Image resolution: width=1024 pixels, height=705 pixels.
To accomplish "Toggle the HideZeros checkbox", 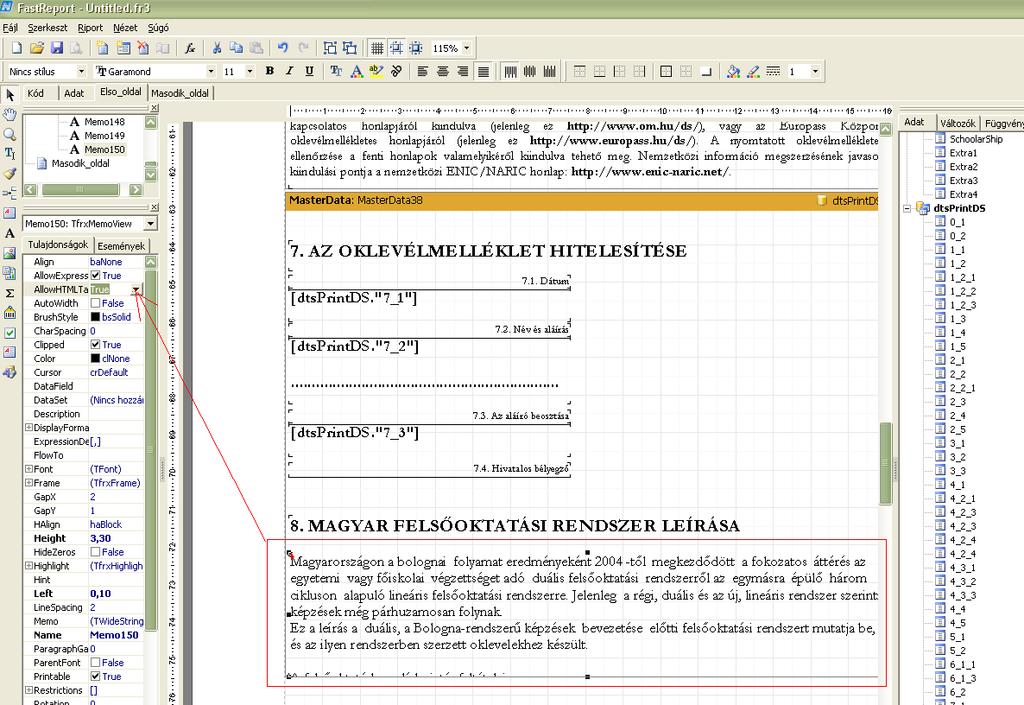I will click(95, 552).
